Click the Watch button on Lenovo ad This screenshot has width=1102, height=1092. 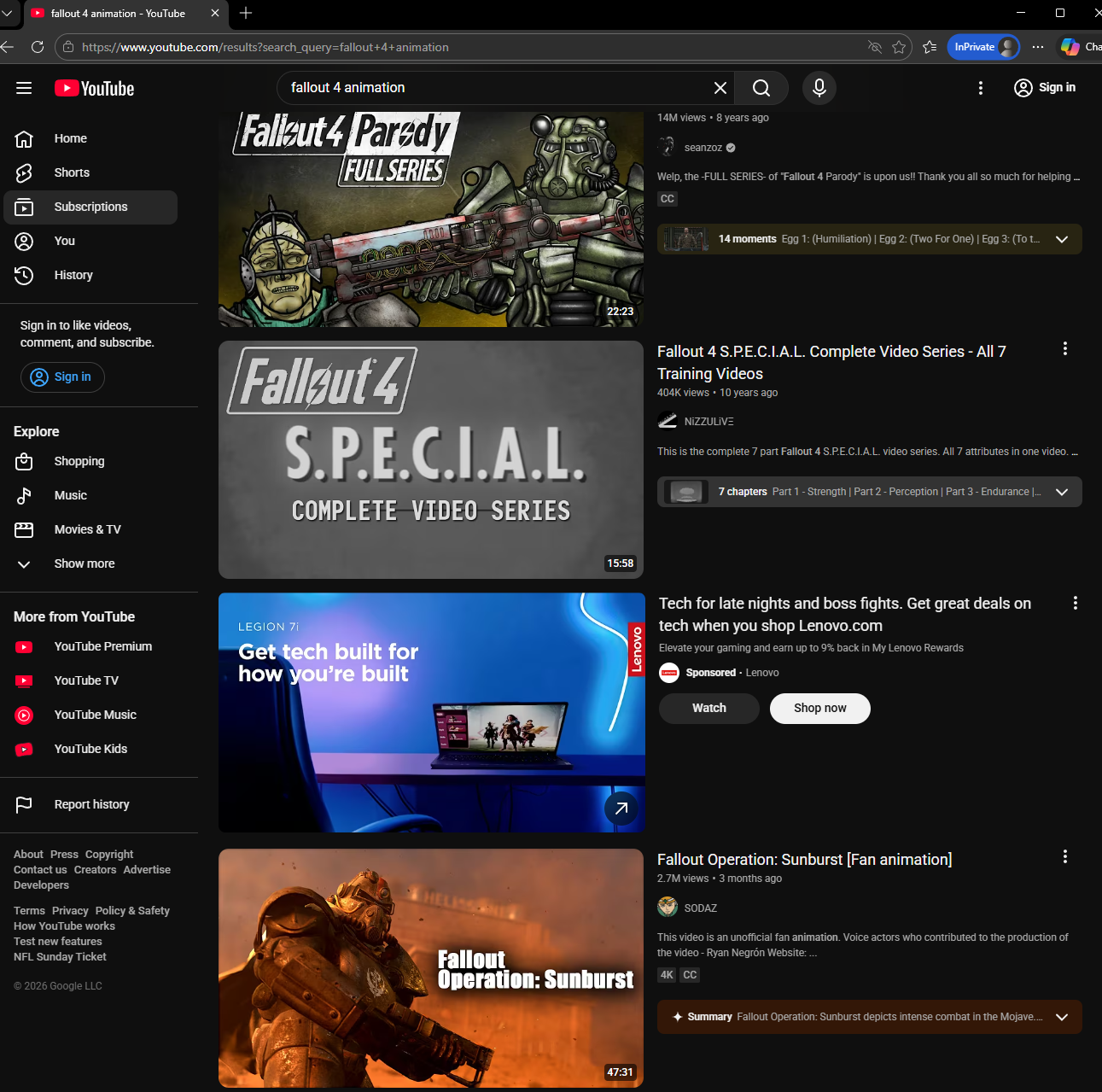pyautogui.click(x=709, y=709)
